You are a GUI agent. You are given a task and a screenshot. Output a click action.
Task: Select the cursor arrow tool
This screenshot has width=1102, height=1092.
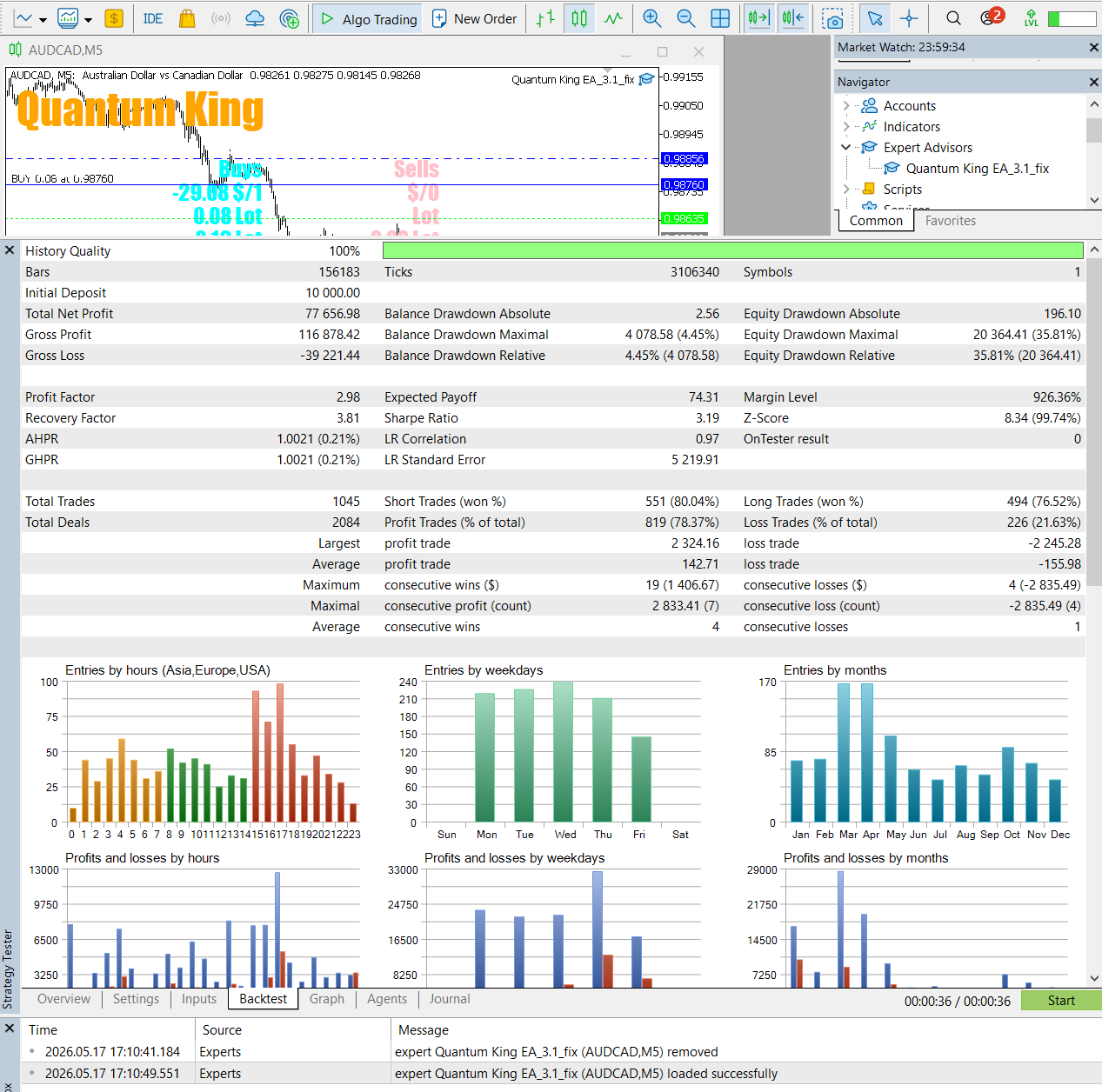875,18
